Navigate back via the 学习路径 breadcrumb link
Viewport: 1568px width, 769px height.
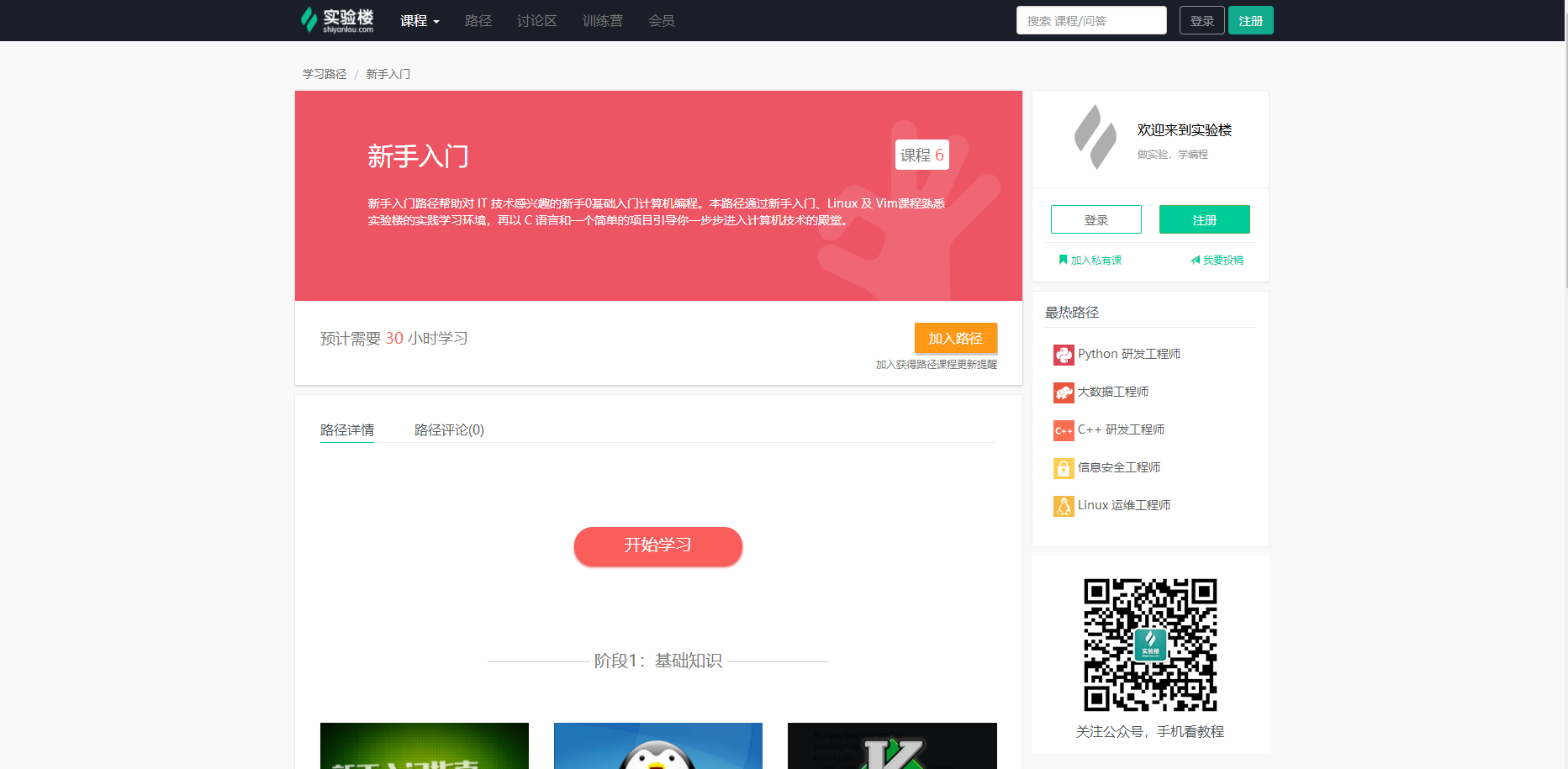click(323, 73)
